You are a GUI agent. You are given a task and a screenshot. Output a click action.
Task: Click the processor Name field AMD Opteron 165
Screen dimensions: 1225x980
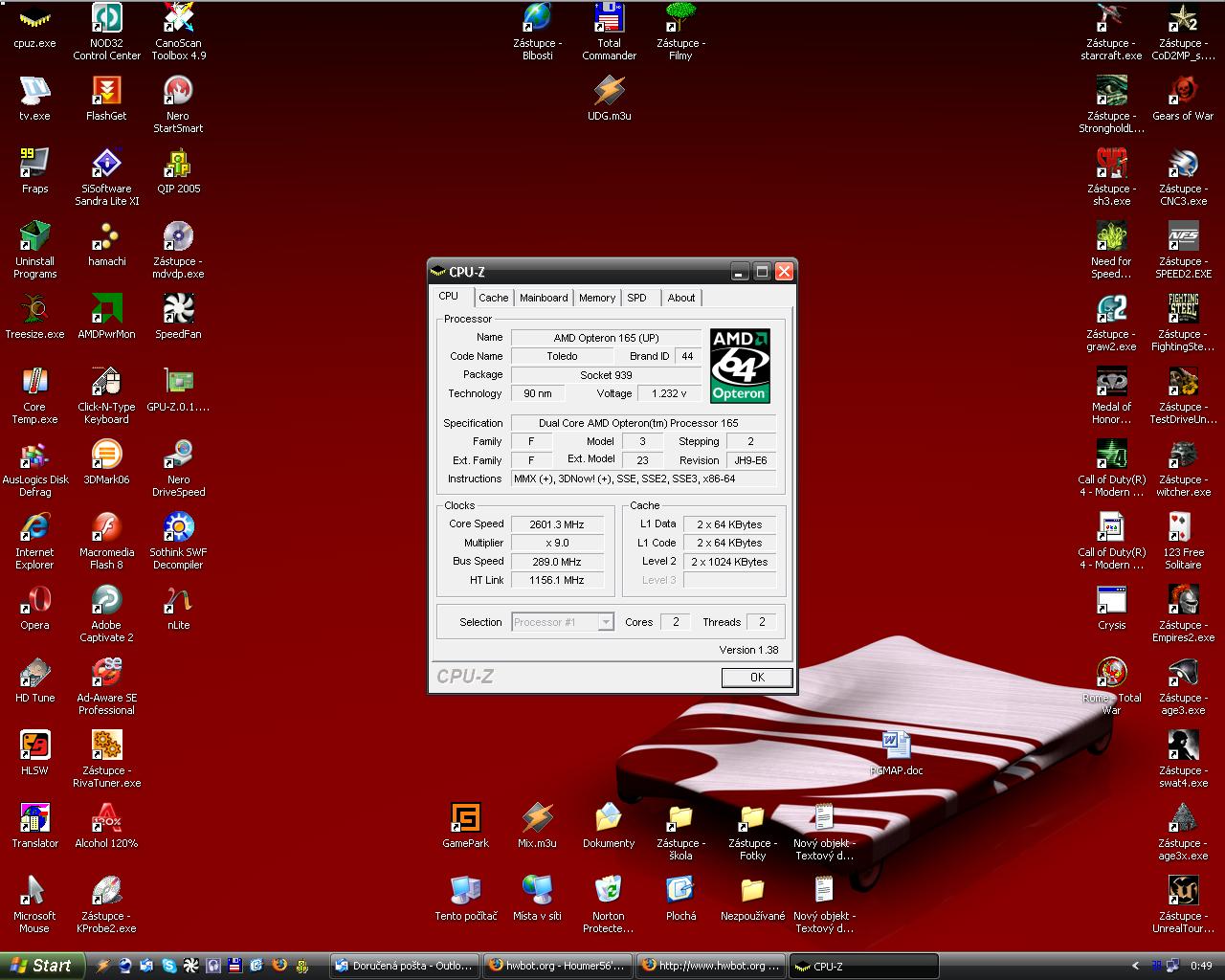coord(606,338)
